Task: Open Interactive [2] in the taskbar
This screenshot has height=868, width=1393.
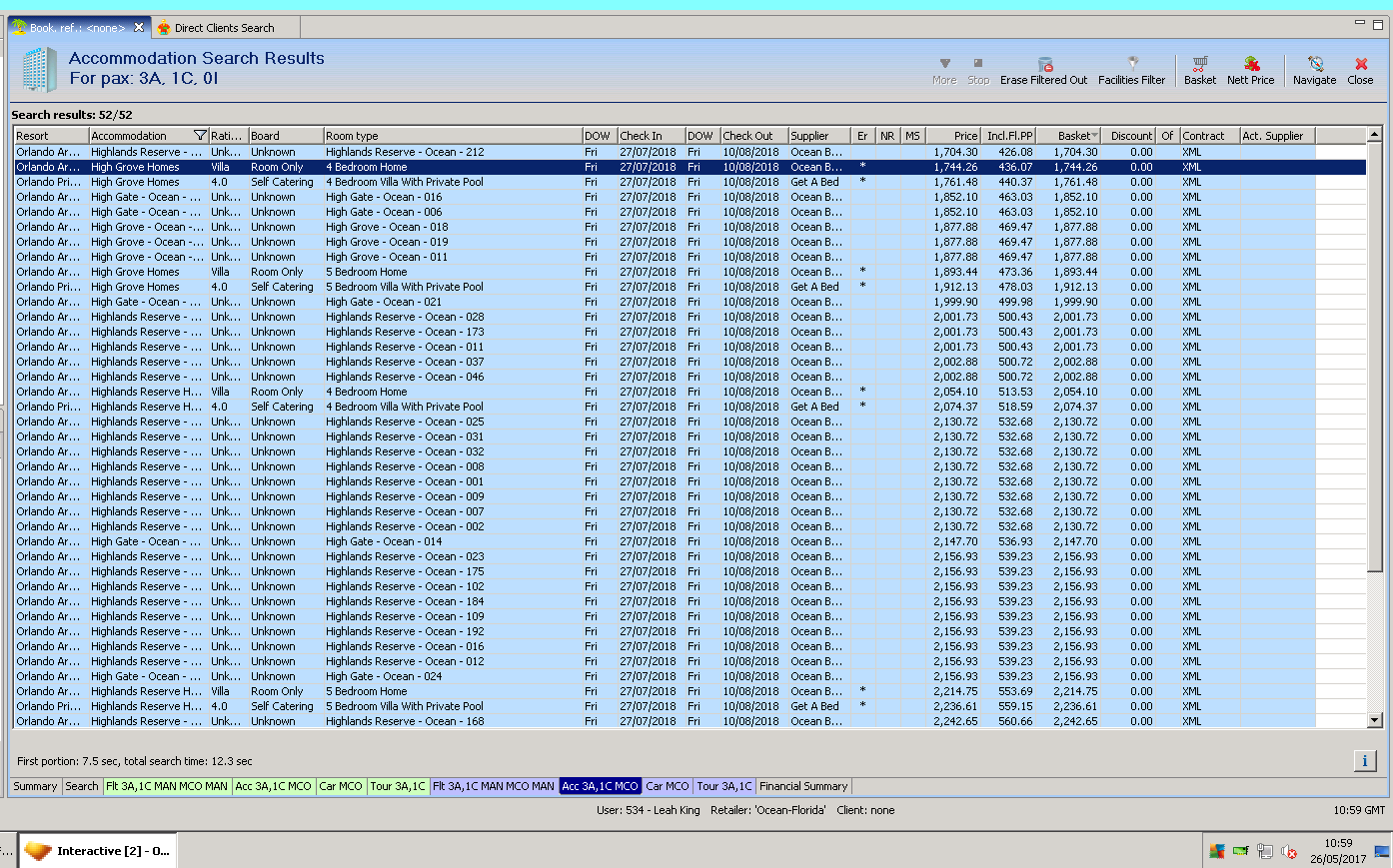Action: tap(98, 851)
